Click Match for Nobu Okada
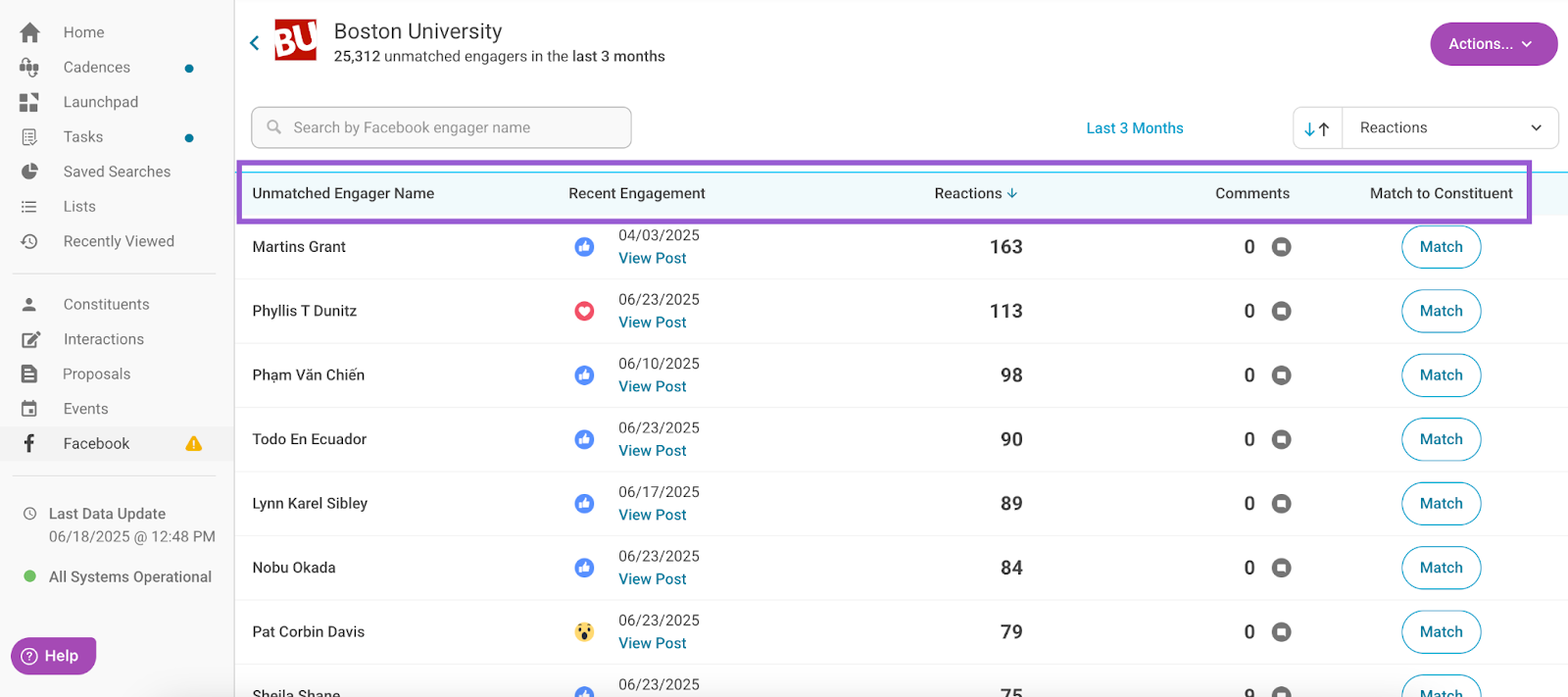1568x697 pixels. tap(1441, 568)
